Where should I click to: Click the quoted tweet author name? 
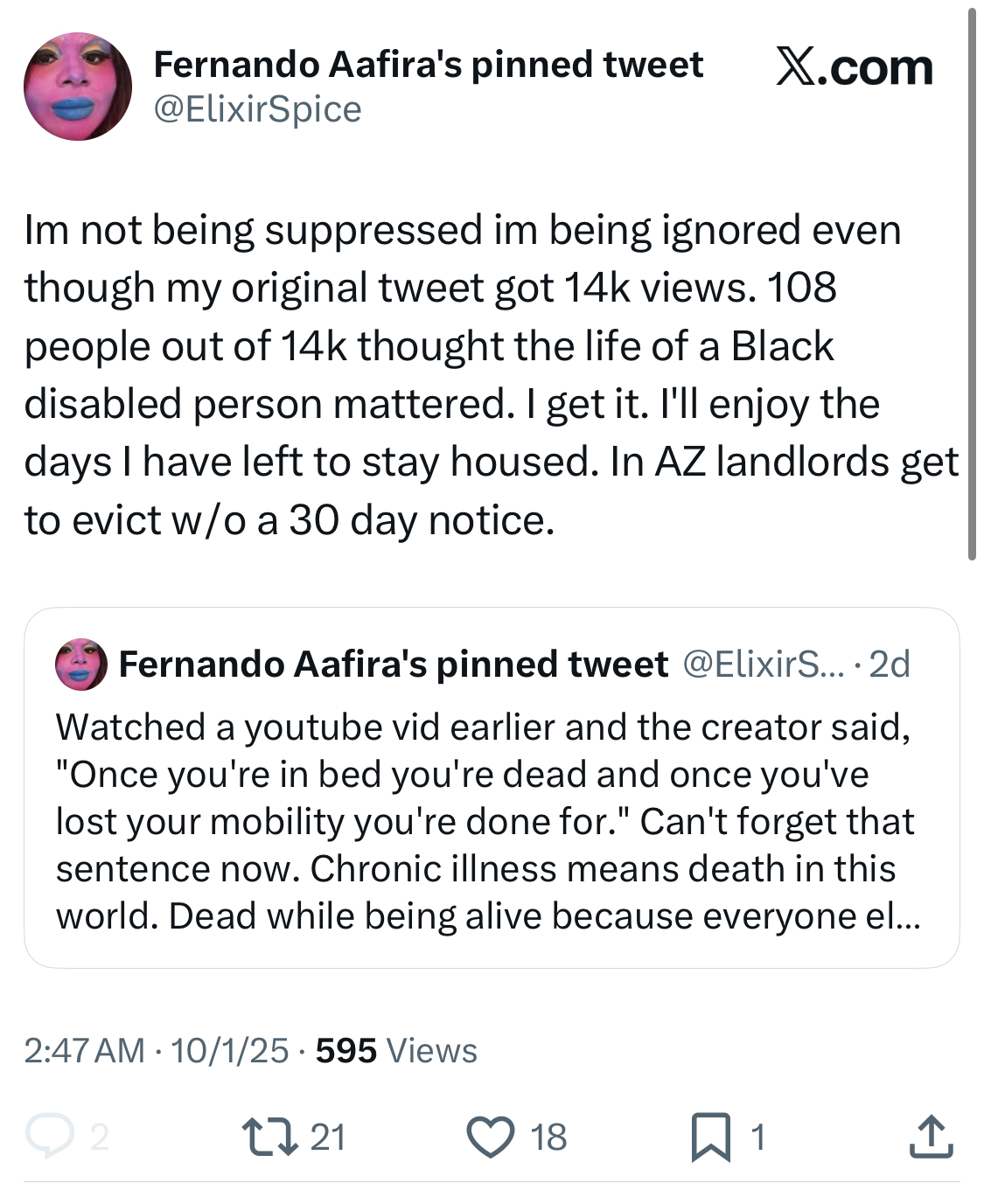click(x=393, y=665)
